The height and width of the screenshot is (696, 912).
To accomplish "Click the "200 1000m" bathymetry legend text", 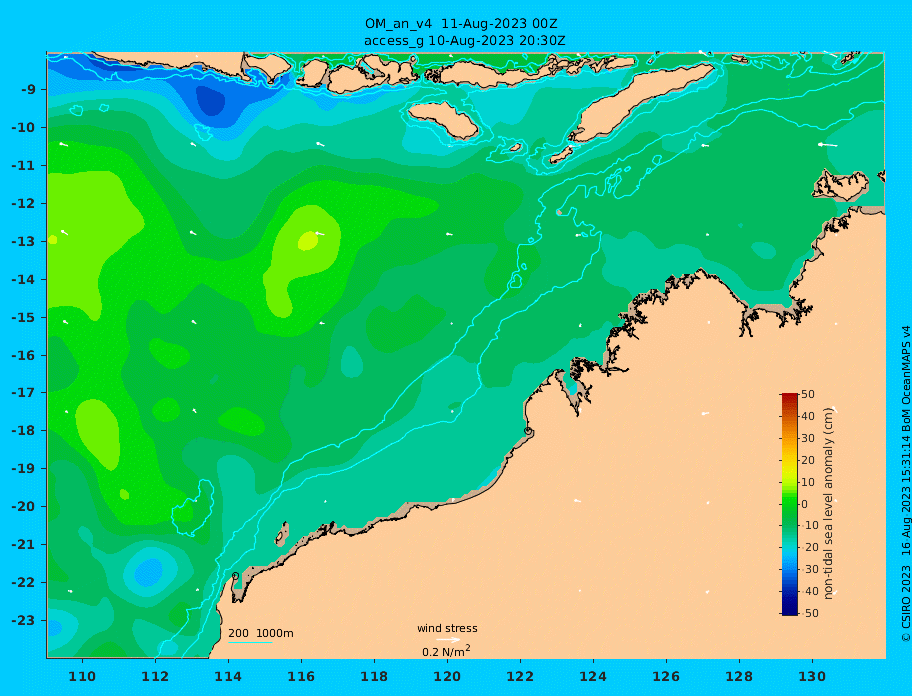I will [x=261, y=633].
